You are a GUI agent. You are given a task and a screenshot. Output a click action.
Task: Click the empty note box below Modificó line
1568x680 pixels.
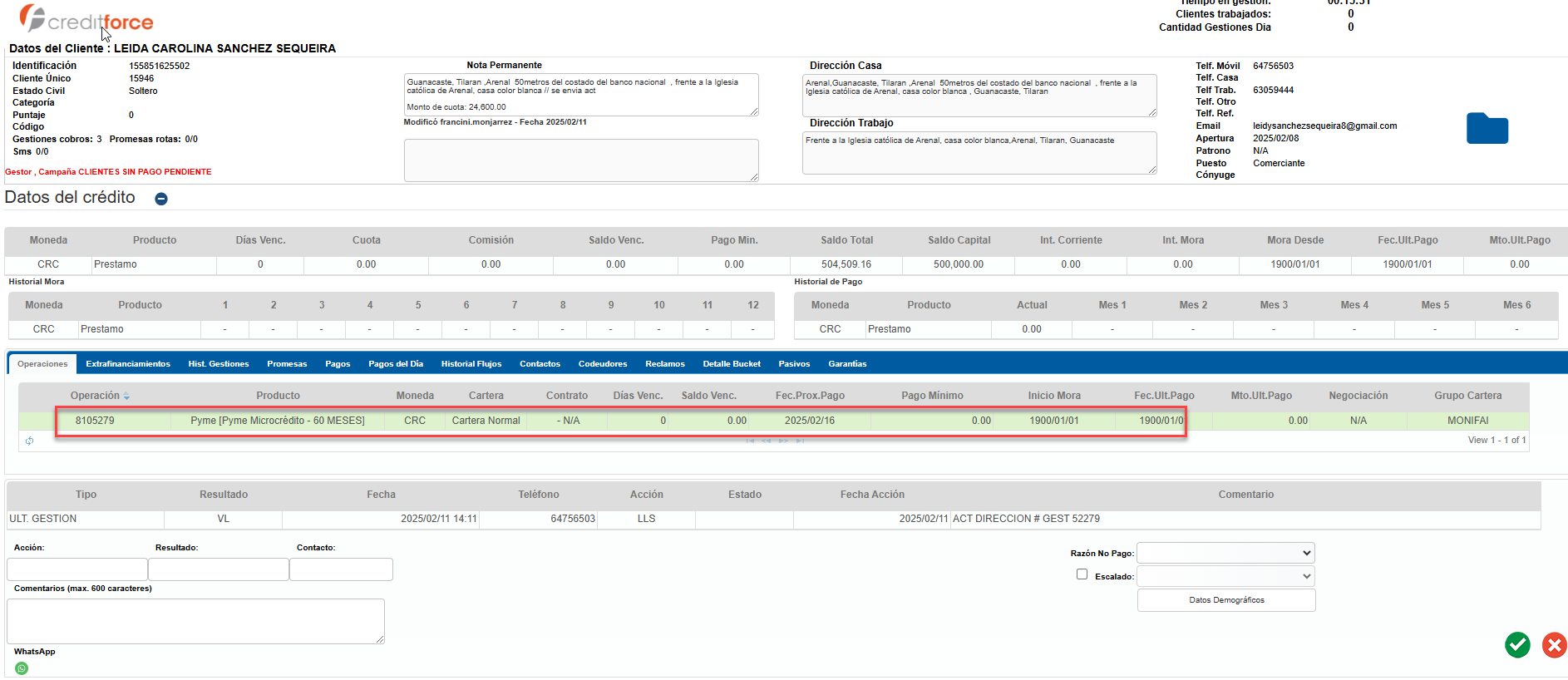click(x=581, y=160)
